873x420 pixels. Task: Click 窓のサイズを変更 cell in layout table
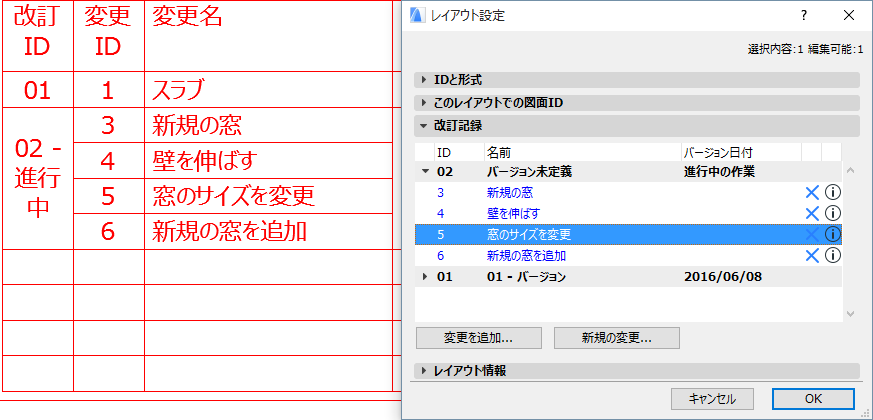click(x=268, y=196)
